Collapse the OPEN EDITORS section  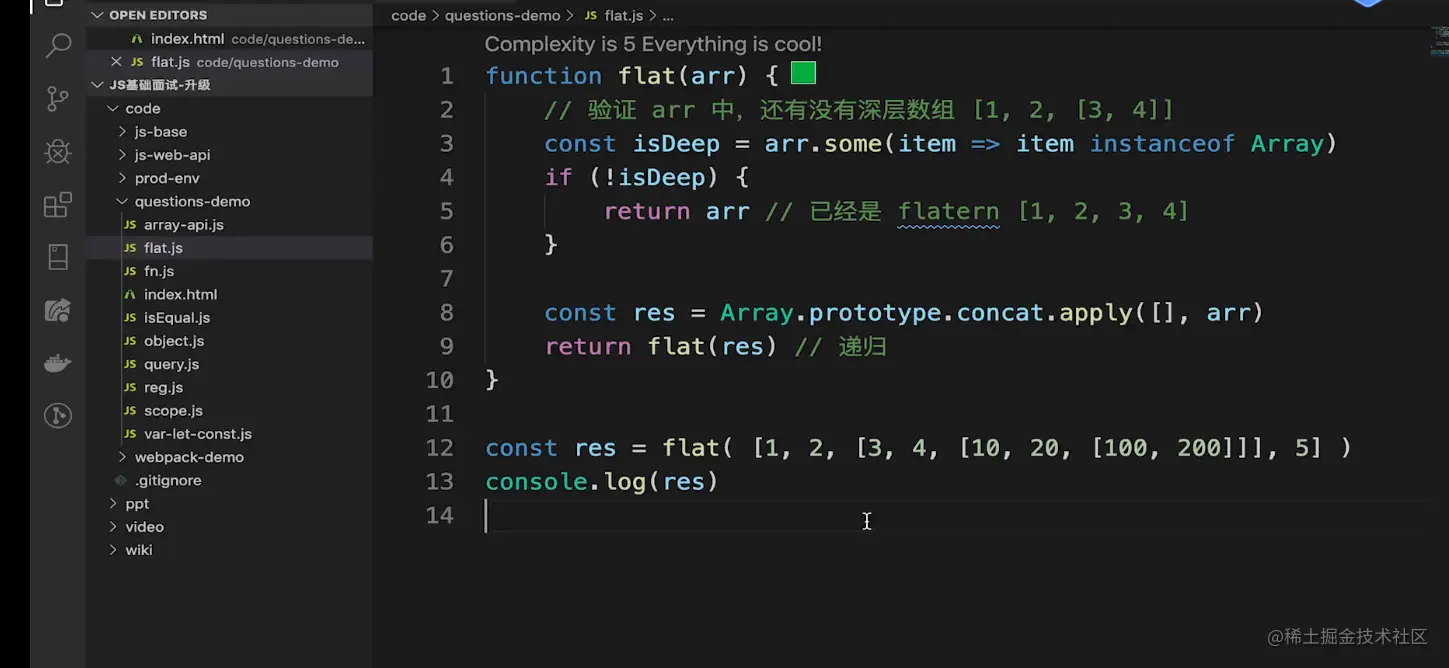pos(98,15)
